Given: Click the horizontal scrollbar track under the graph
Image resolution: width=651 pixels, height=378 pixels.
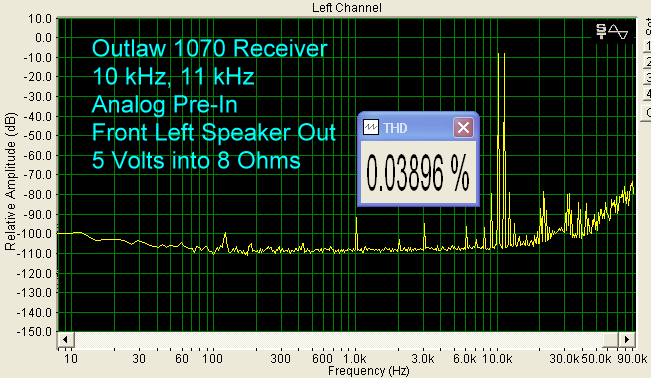Looking at the screenshot, I should click(x=346, y=339).
